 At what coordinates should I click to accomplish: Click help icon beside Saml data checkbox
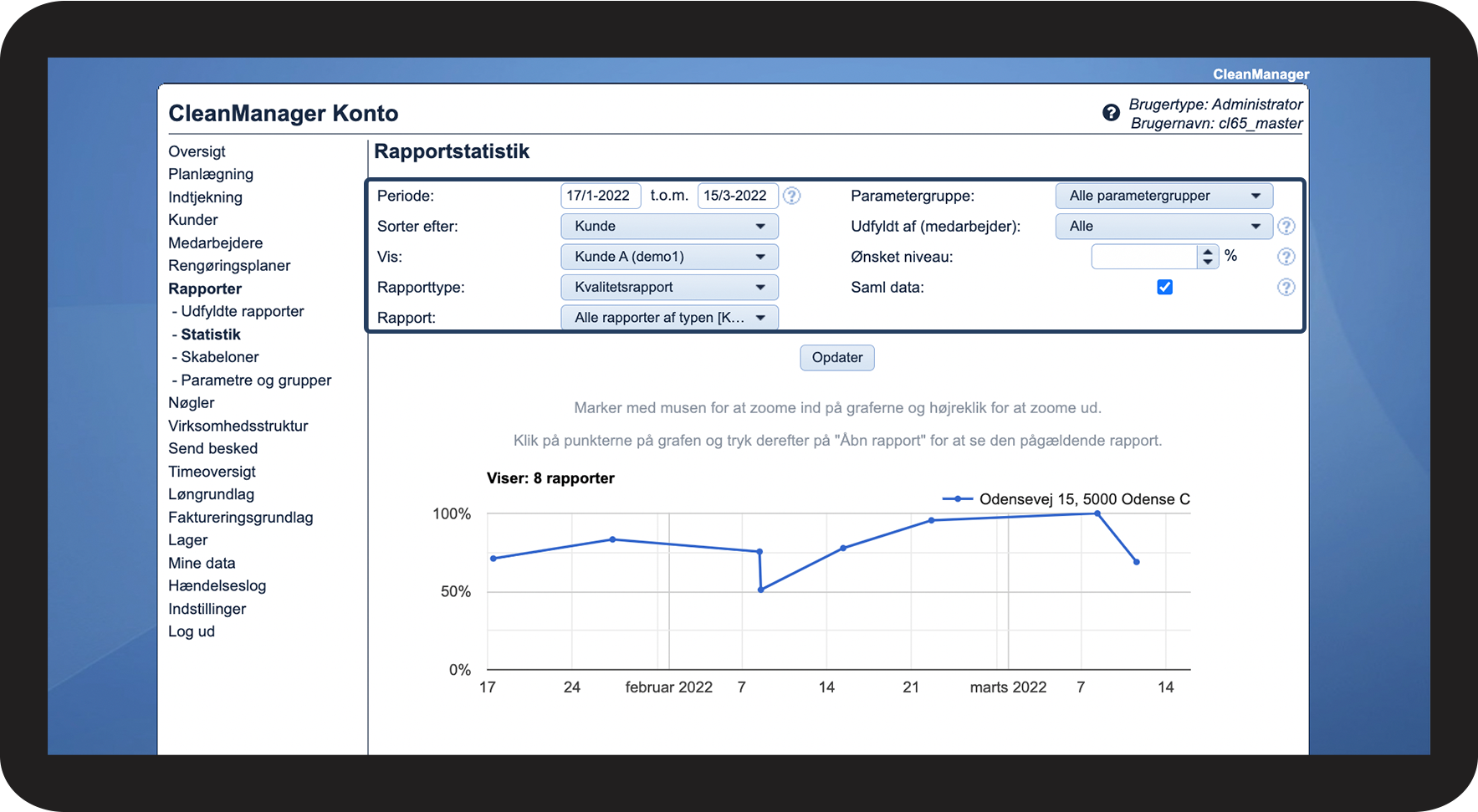click(1286, 288)
